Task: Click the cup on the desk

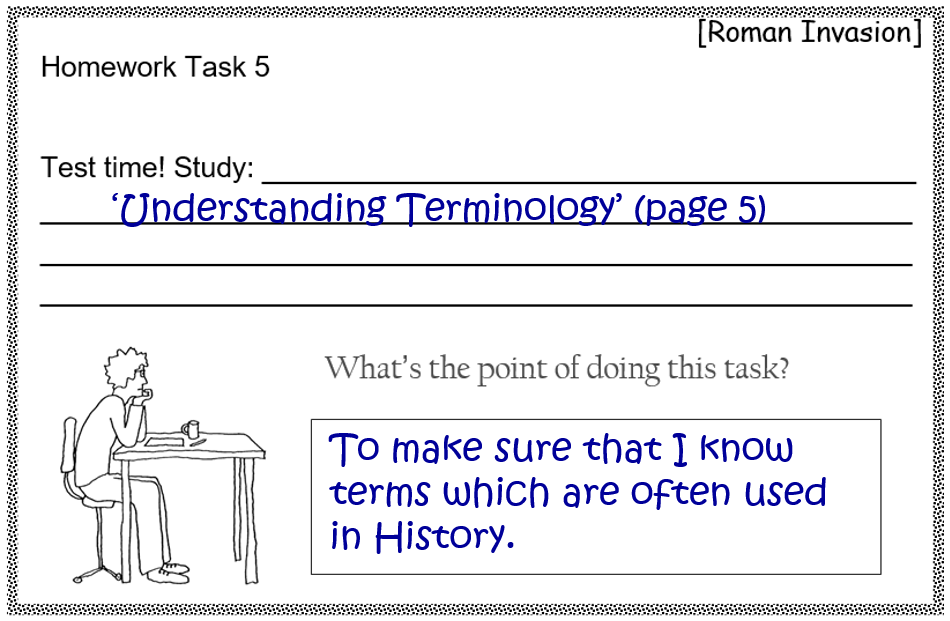Action: coord(191,429)
